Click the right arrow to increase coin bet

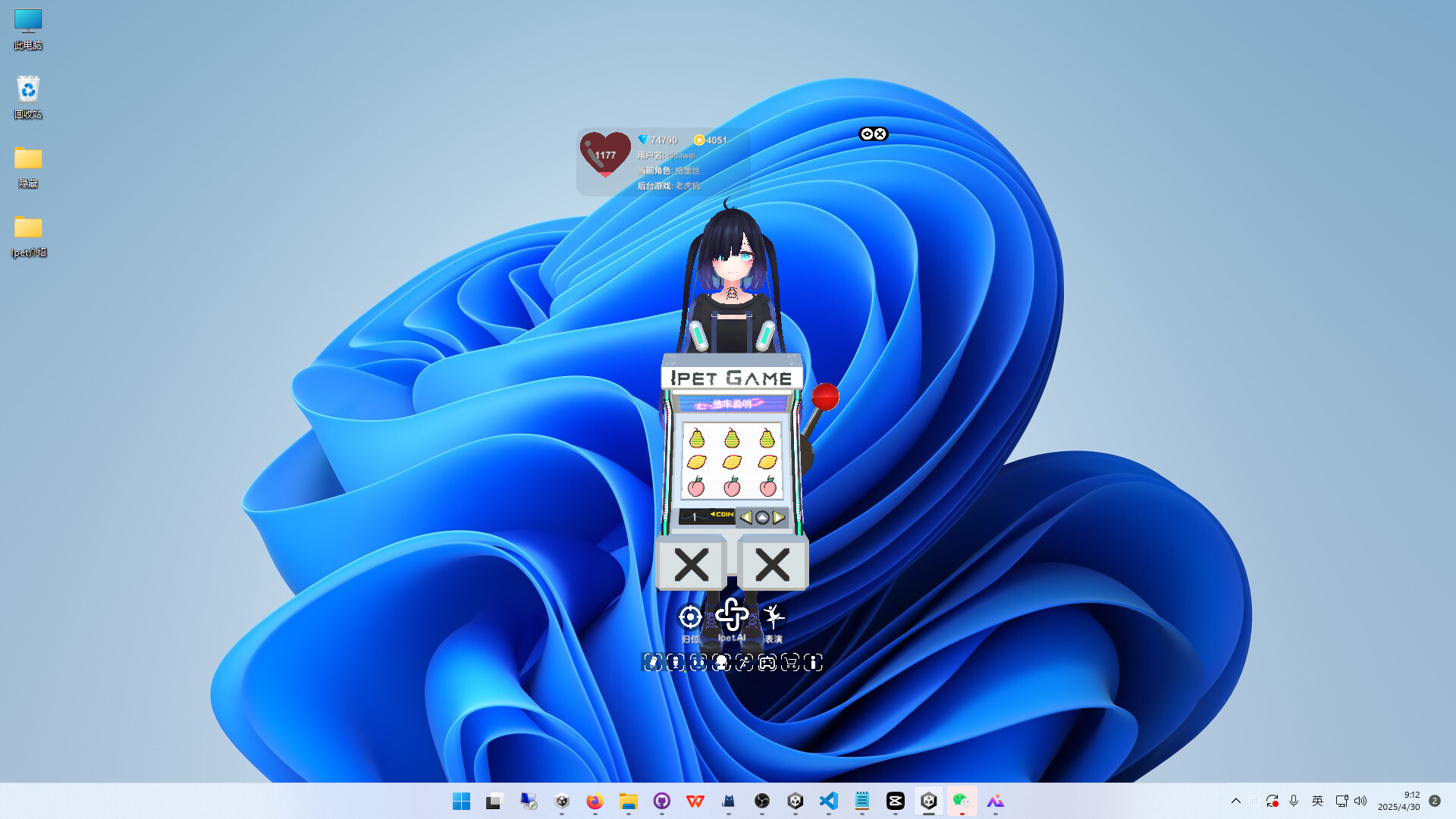779,518
